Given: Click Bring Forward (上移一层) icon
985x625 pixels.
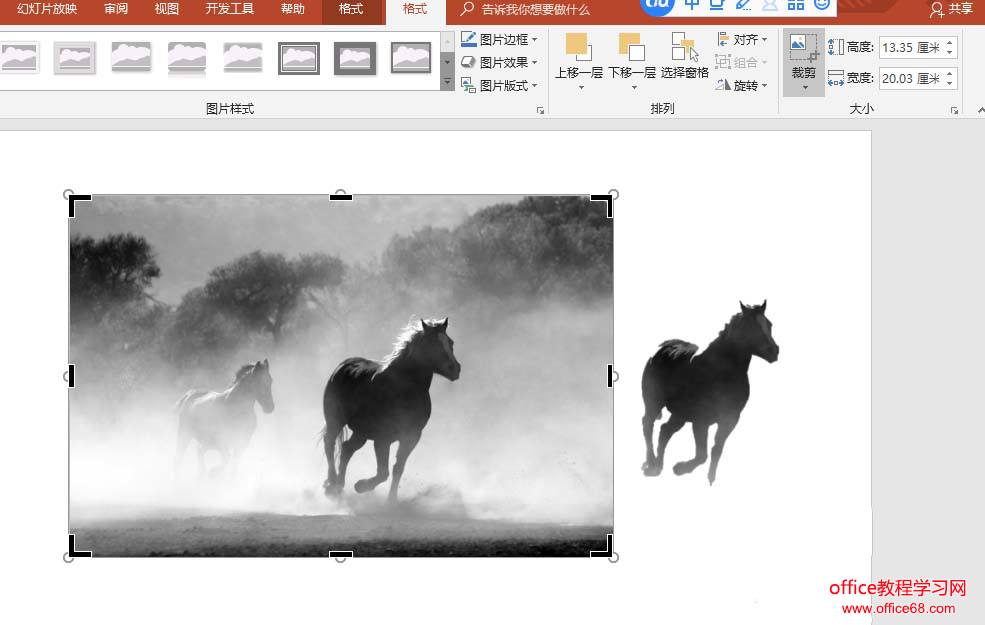Looking at the screenshot, I should (578, 46).
